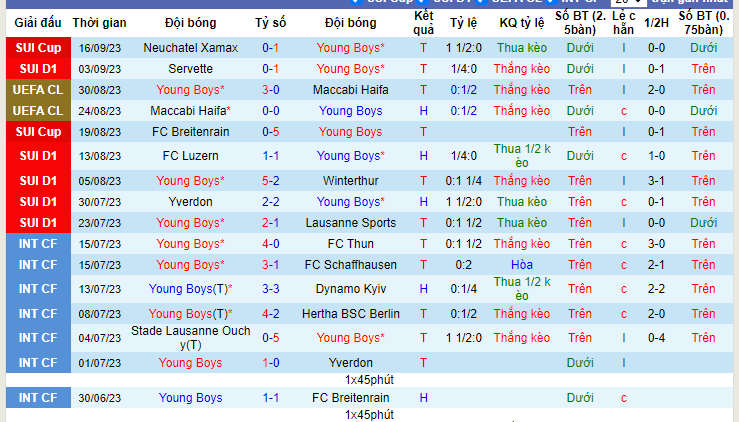Open Servette team link
The image size is (739, 422).
point(190,69)
